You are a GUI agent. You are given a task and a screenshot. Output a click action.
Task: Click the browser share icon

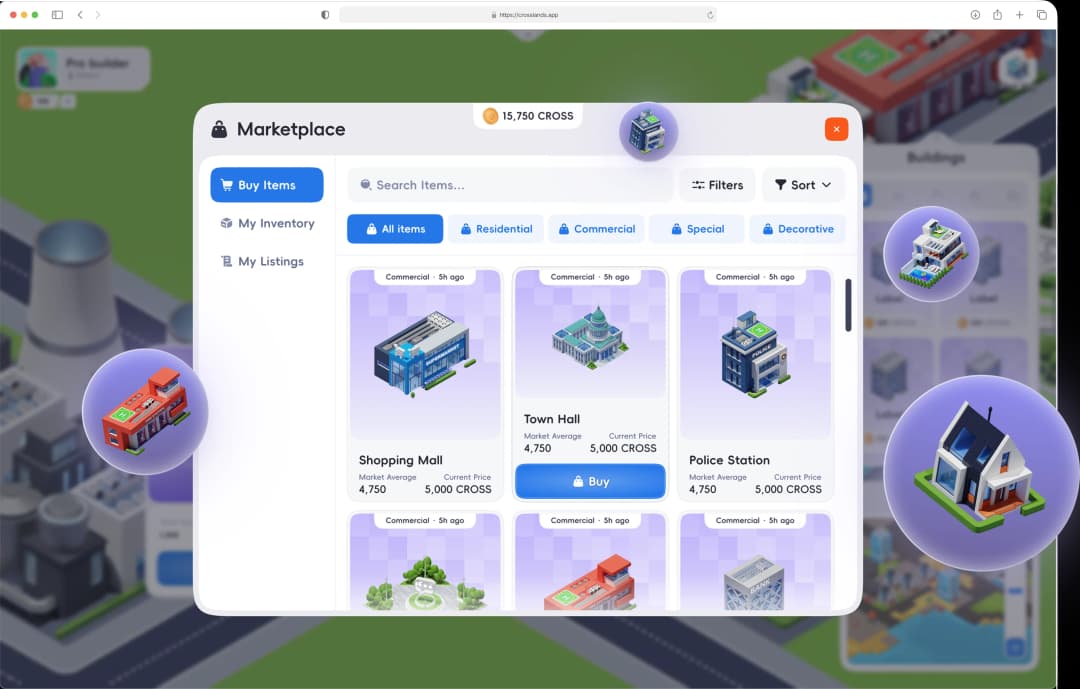tap(997, 14)
